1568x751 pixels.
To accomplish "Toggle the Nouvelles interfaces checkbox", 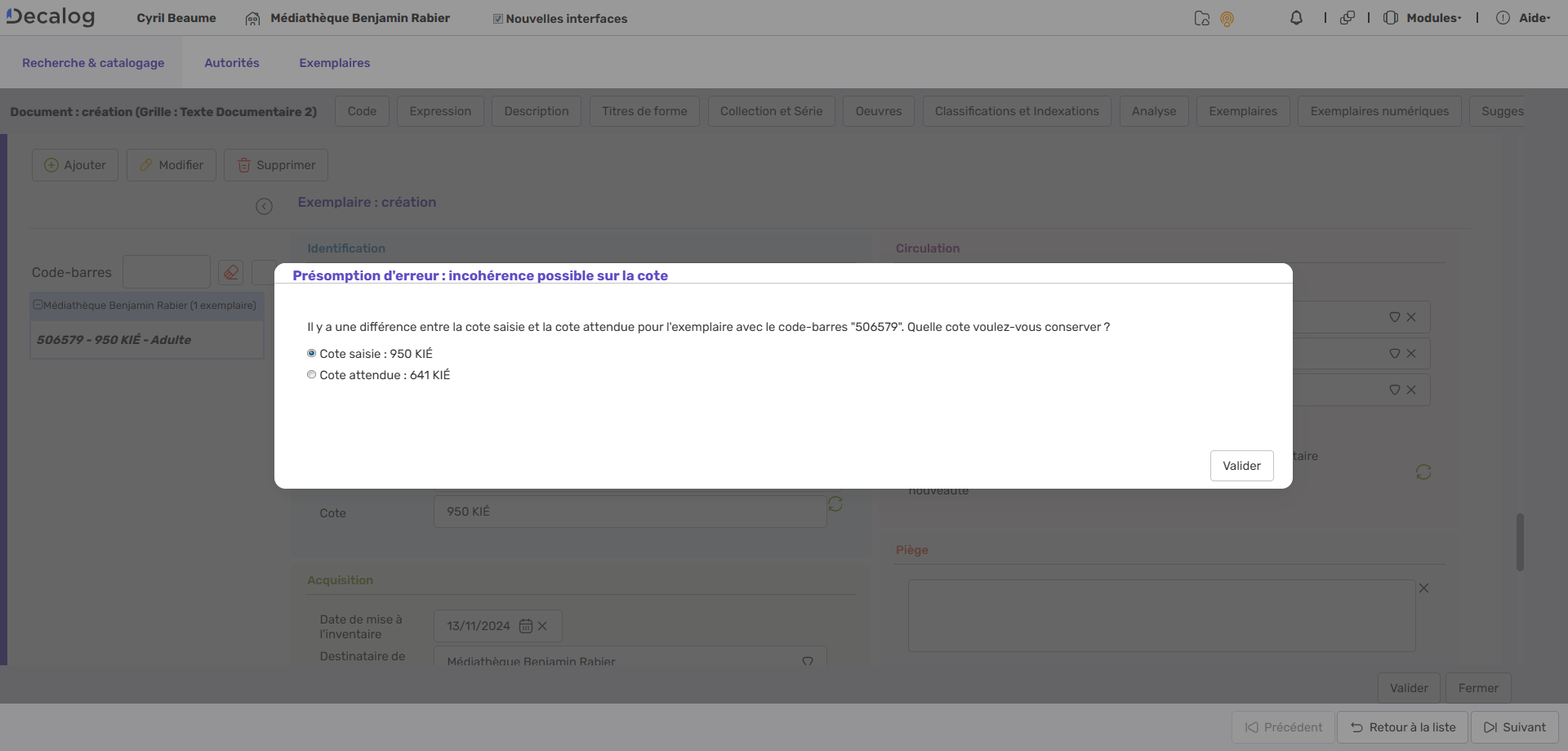I will point(497,17).
